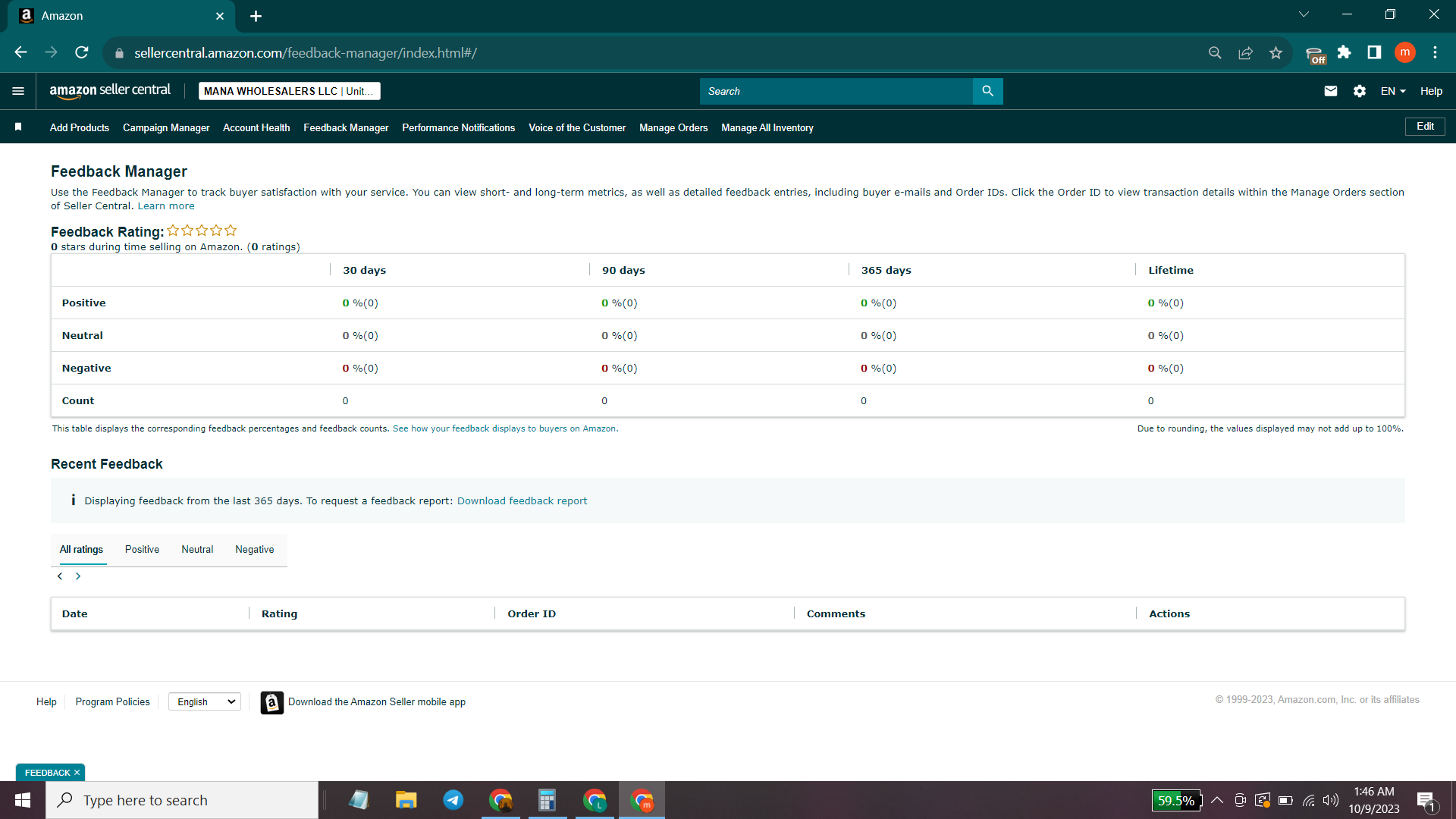Open the notification center icon

[x=1426, y=801]
